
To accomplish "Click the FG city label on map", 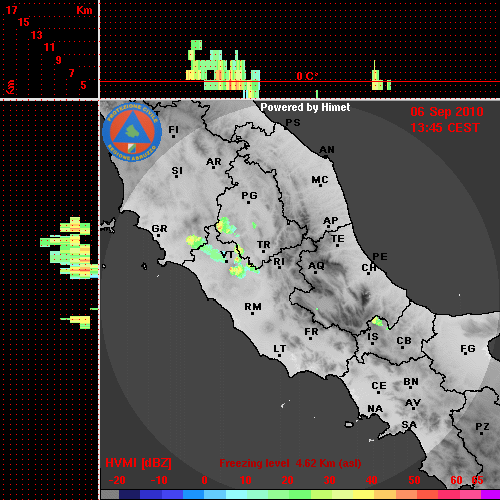I will (467, 349).
